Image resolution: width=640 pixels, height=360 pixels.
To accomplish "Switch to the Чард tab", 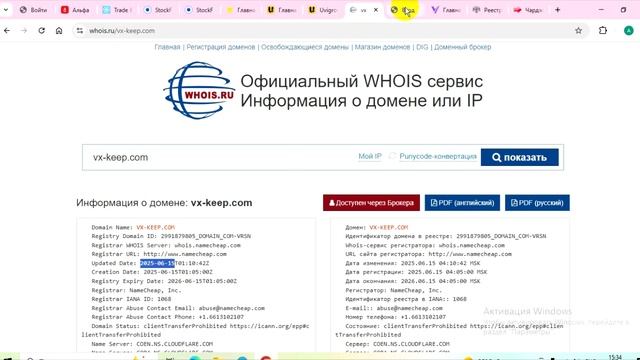I will tap(528, 10).
